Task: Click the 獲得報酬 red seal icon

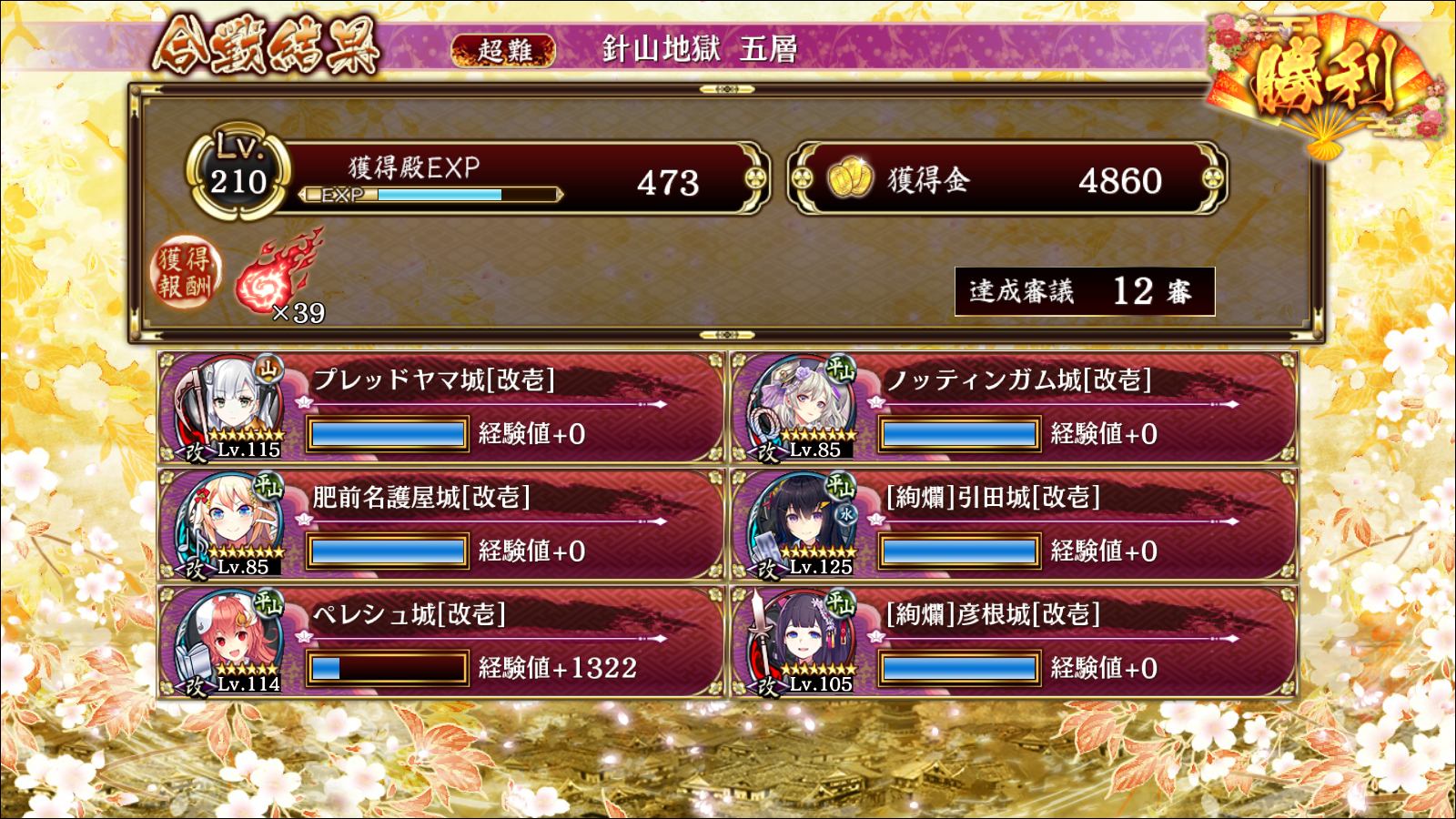Action: click(x=185, y=272)
